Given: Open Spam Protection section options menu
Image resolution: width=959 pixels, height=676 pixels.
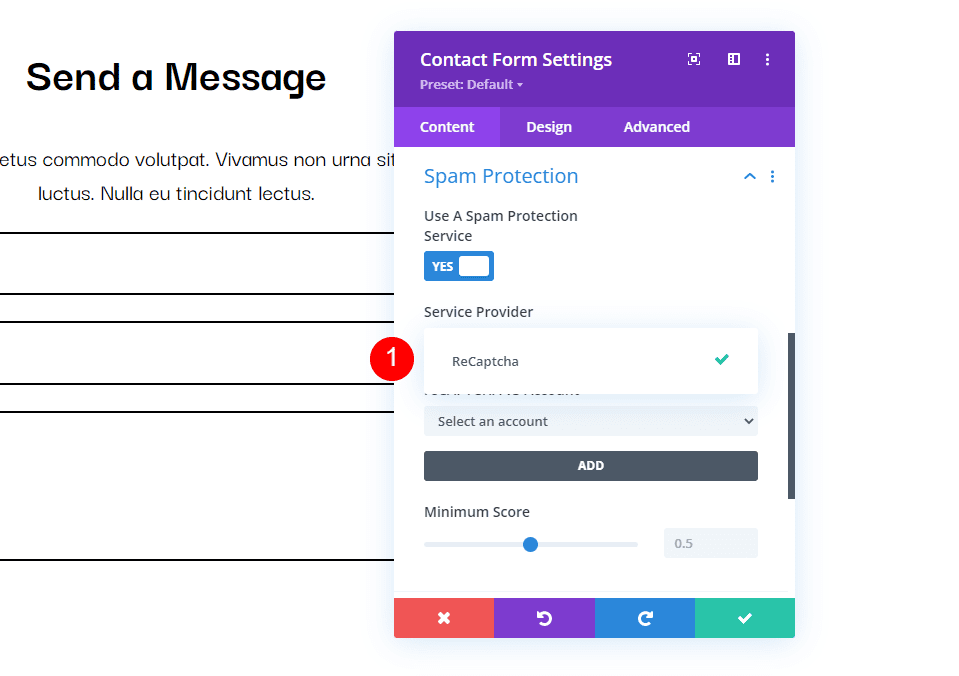Looking at the screenshot, I should coord(772,177).
